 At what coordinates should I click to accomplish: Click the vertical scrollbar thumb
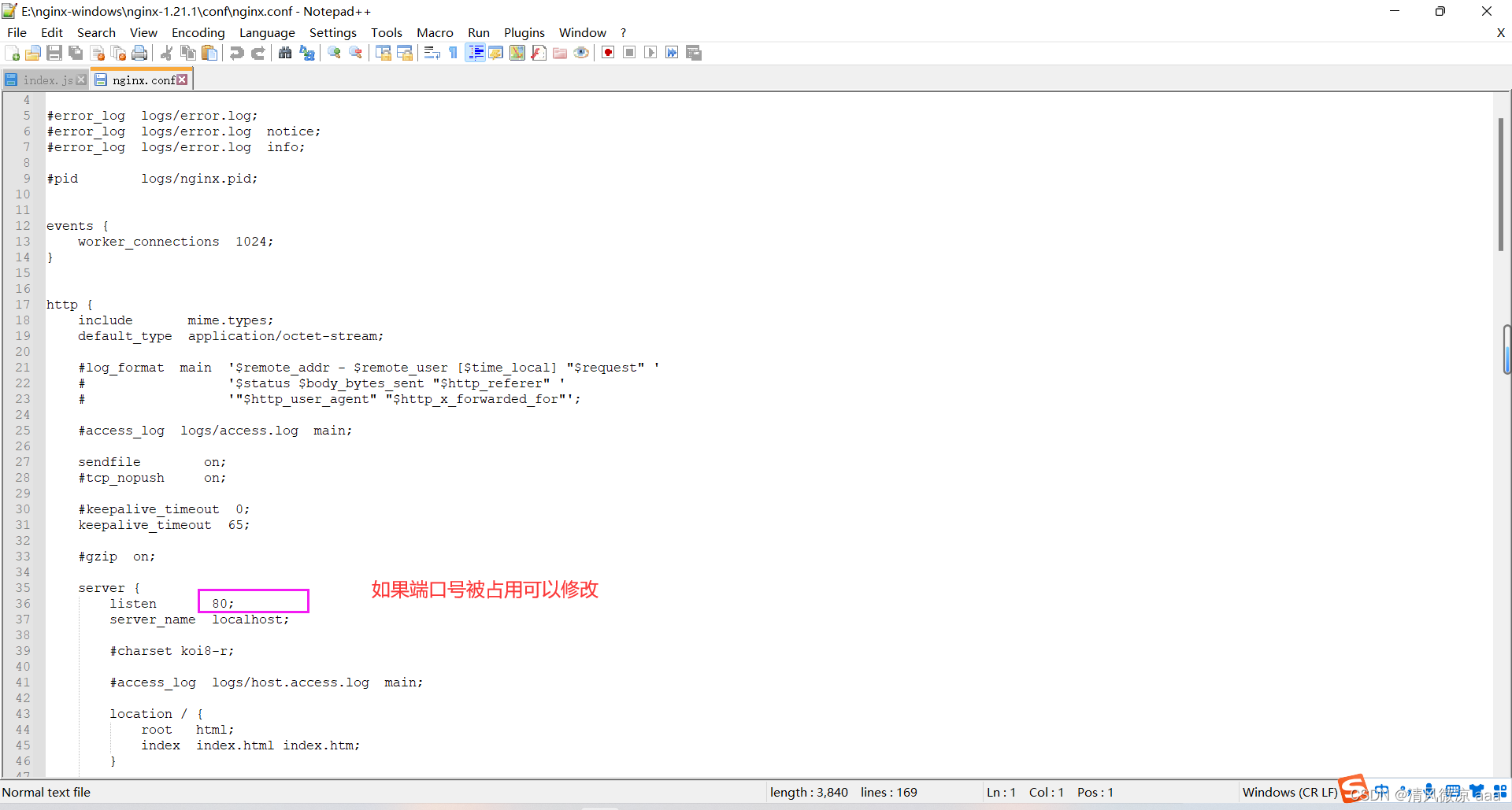(x=1501, y=184)
